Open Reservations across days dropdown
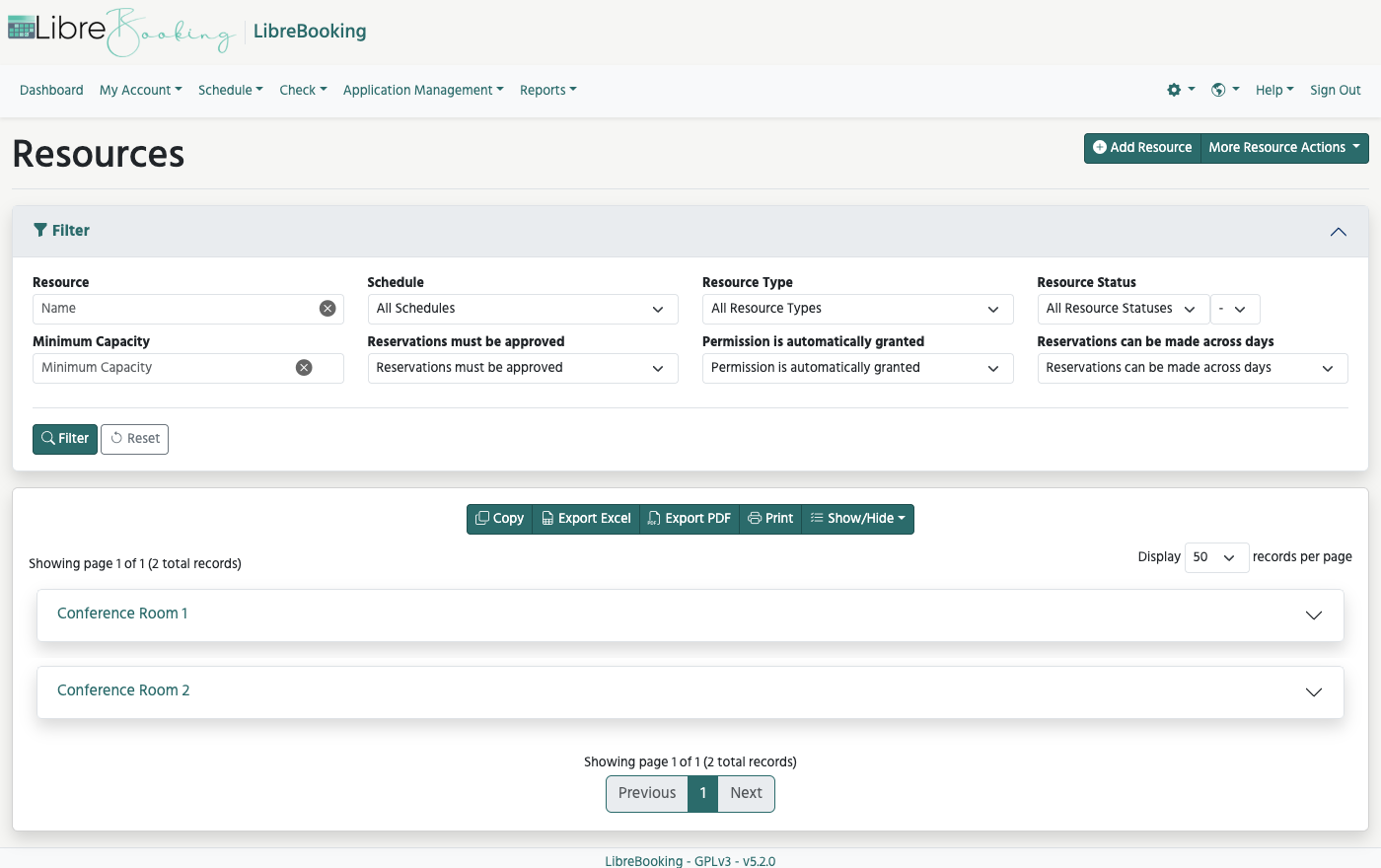1381x868 pixels. click(1193, 368)
